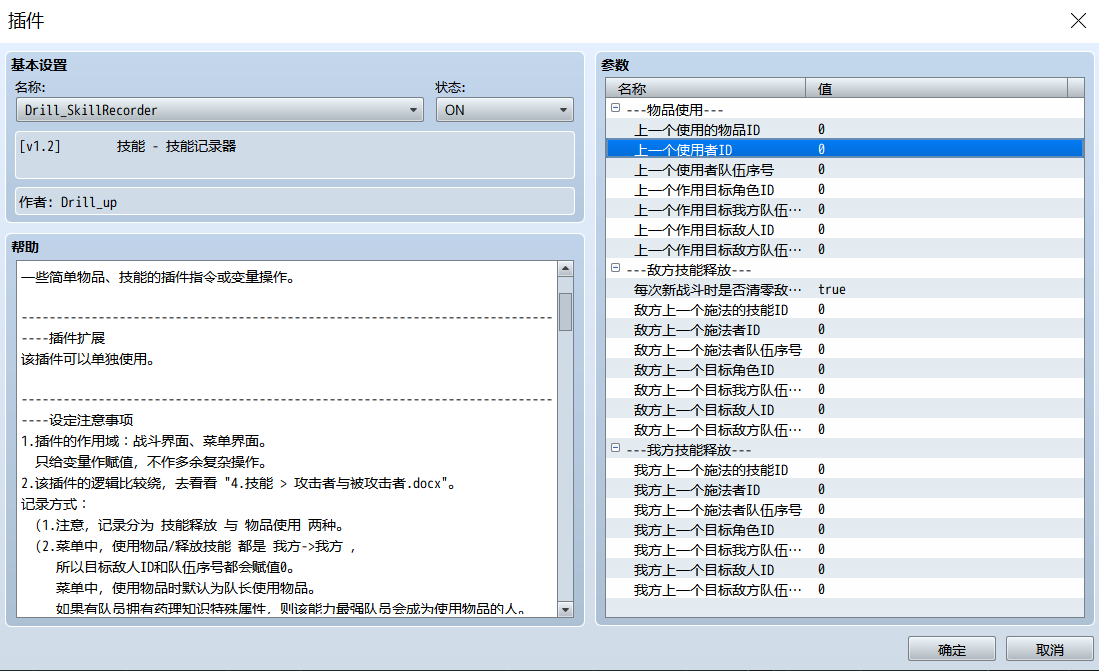Click the ---敌方技能释放--- group label
The height and width of the screenshot is (671, 1099).
689,270
